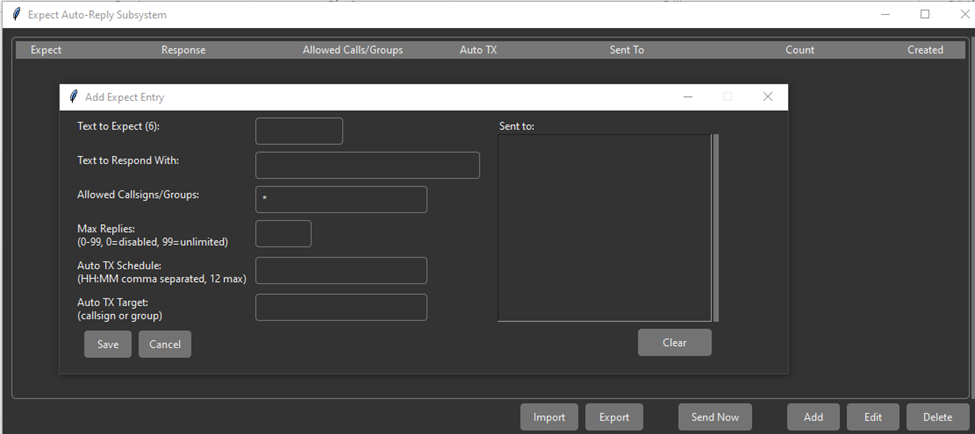
Task: Click the Export button in main window
Action: click(614, 417)
